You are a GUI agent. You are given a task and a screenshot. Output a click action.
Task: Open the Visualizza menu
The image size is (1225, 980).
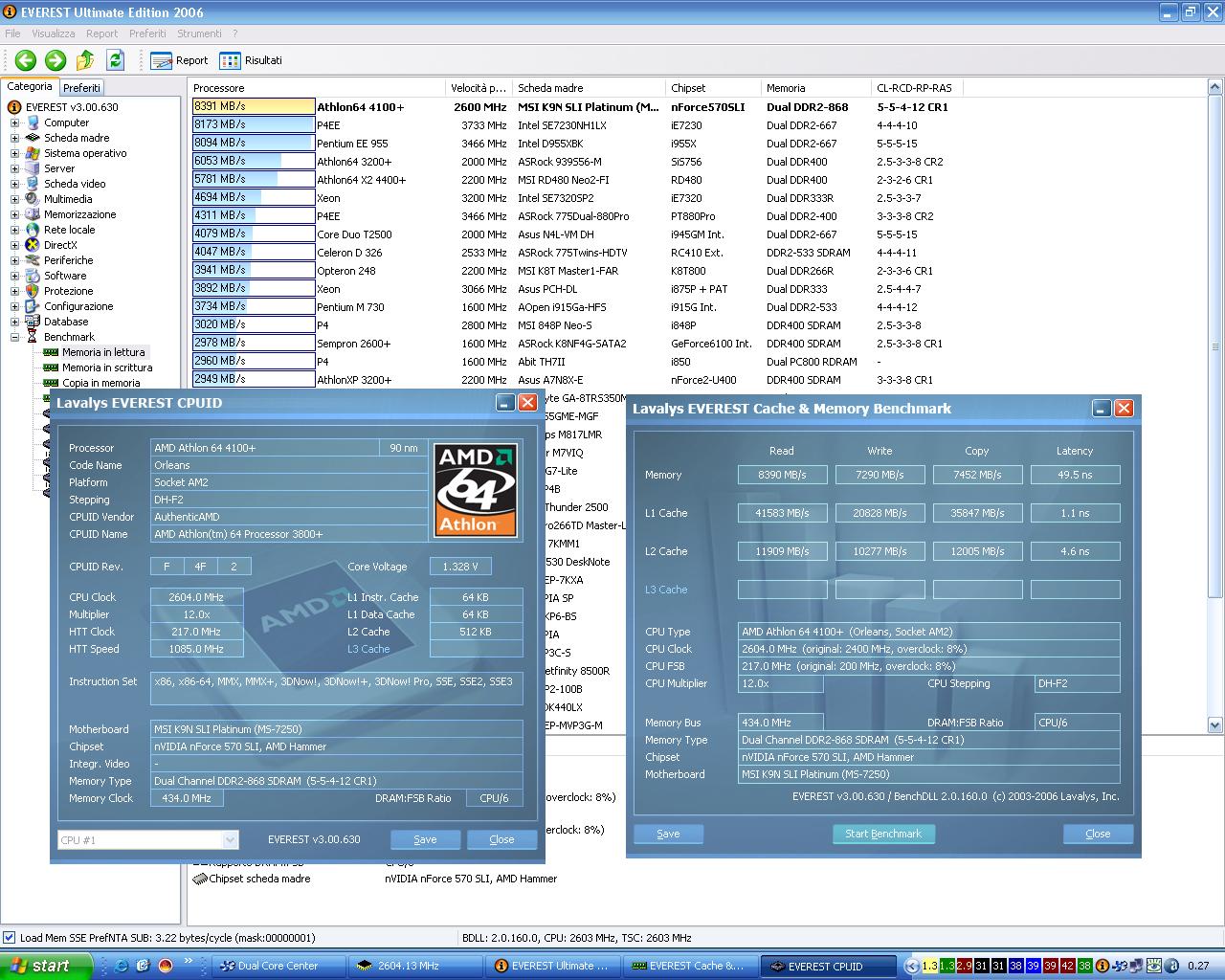(x=53, y=33)
